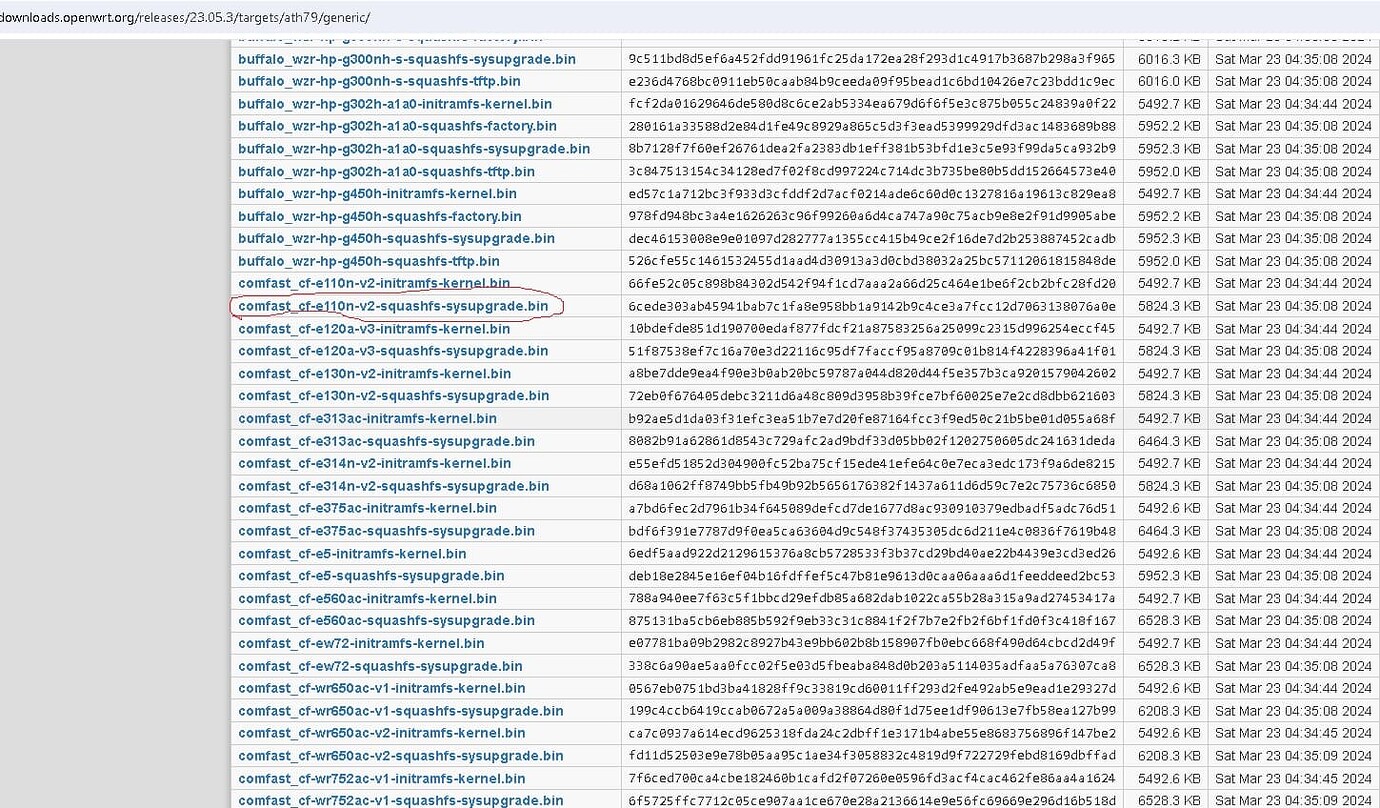Image resolution: width=1380 pixels, height=808 pixels.
Task: Click comfast_cf-wr650ac-v2-initramfs-kernel.bin link
Action: coord(381,733)
